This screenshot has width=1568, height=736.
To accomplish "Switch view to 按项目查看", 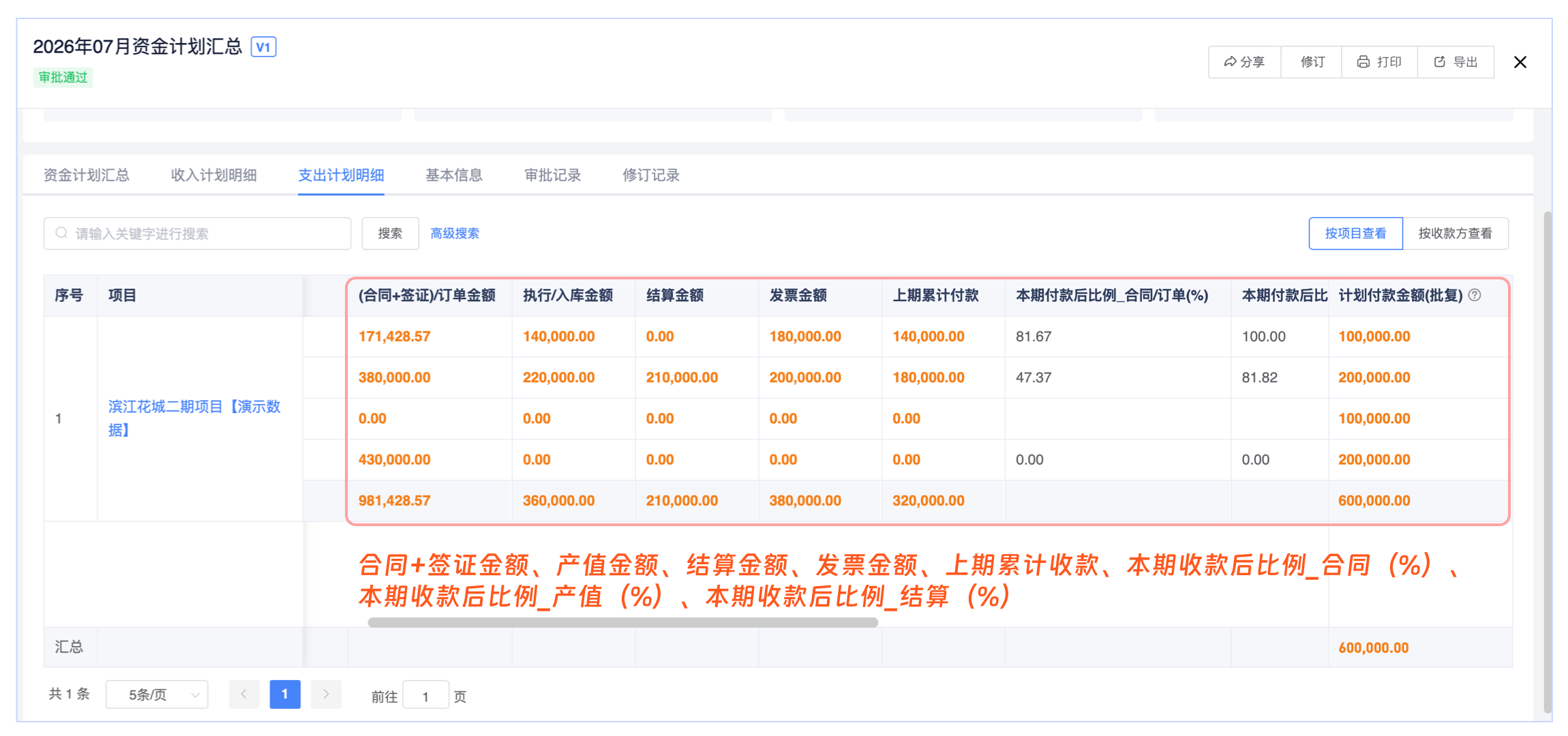I will click(x=1355, y=234).
